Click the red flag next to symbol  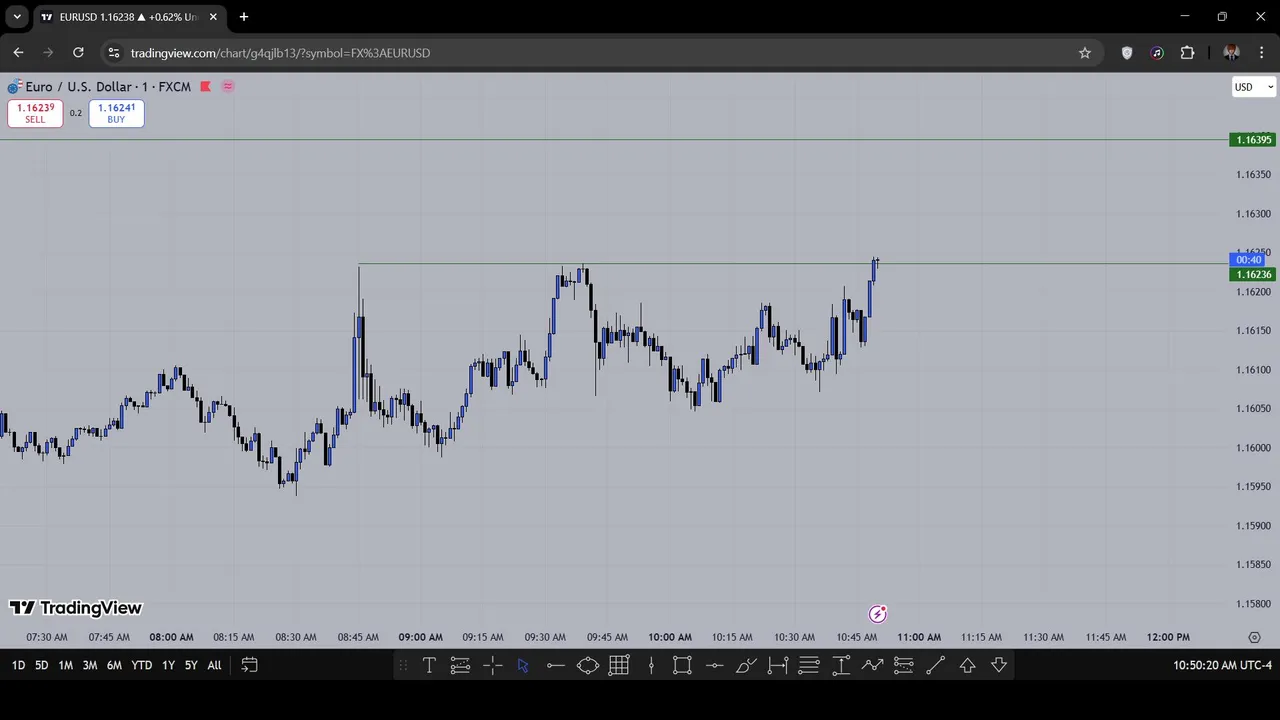pyautogui.click(x=205, y=87)
